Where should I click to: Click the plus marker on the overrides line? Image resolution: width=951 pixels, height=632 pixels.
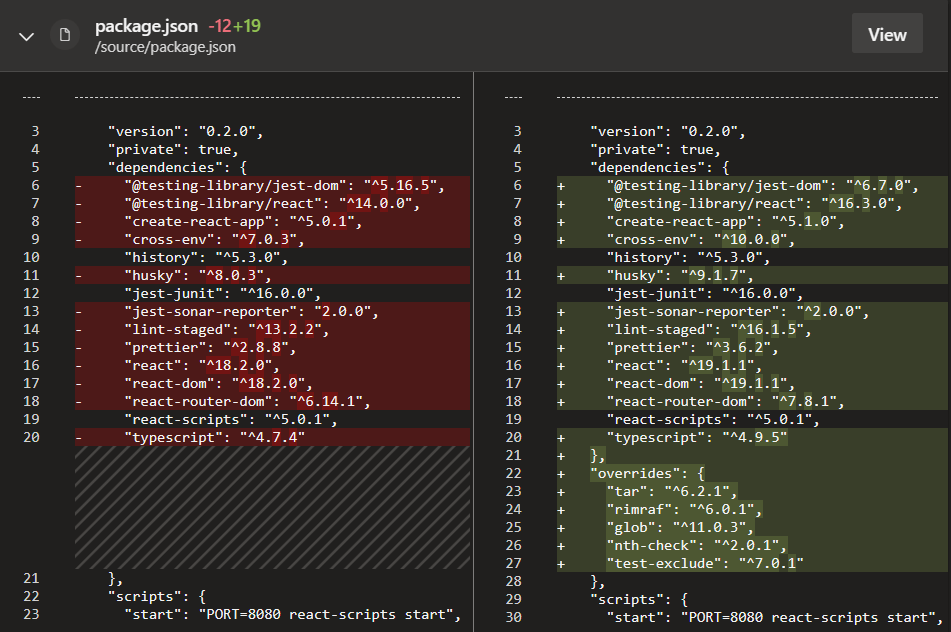click(559, 473)
